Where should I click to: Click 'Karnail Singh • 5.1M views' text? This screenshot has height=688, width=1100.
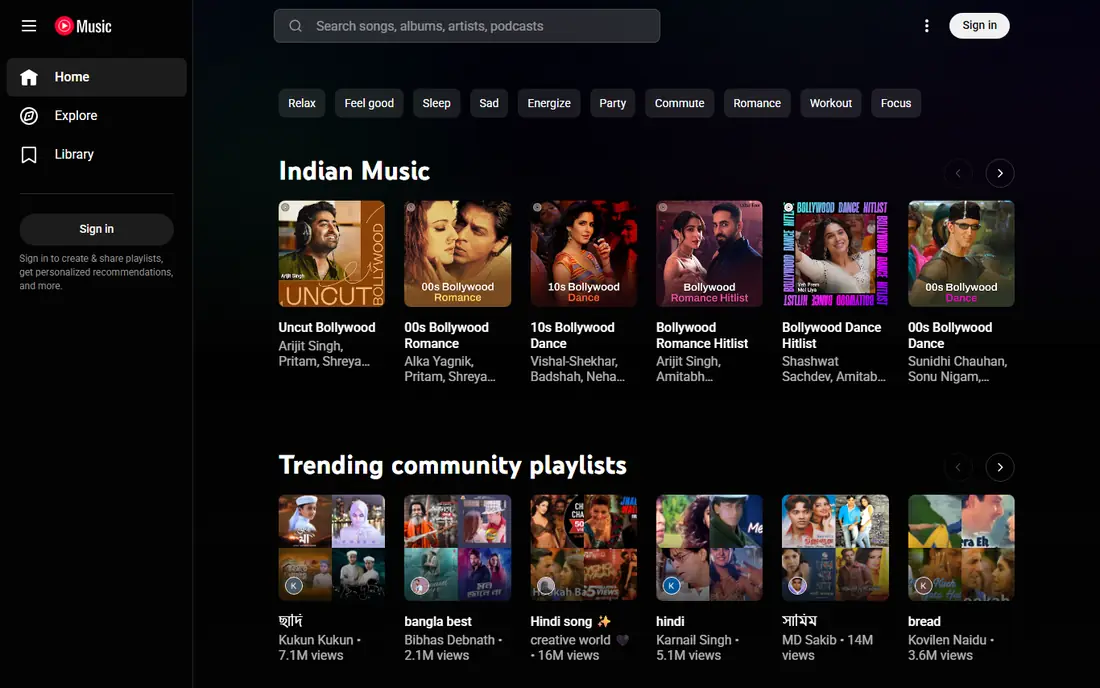[697, 647]
